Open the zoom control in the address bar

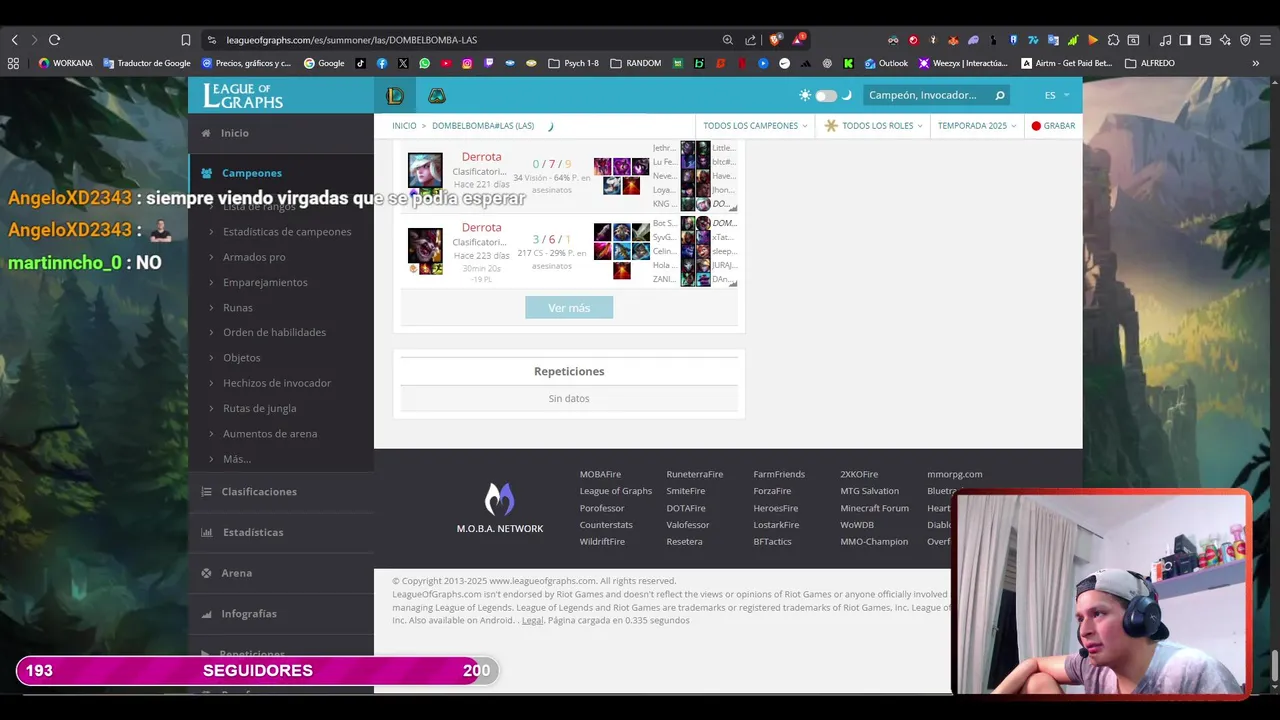point(727,40)
